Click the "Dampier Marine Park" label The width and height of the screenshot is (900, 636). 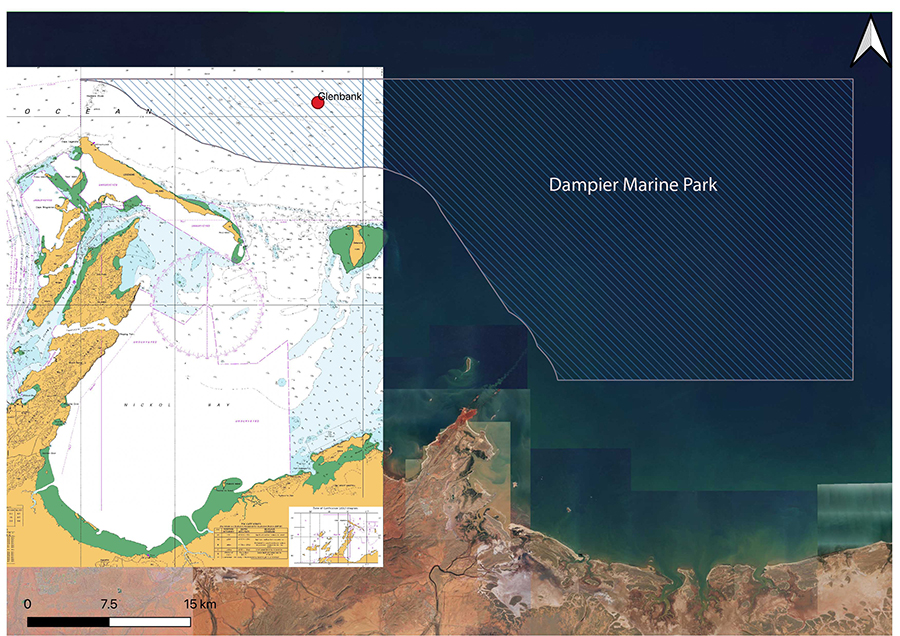[x=633, y=186]
